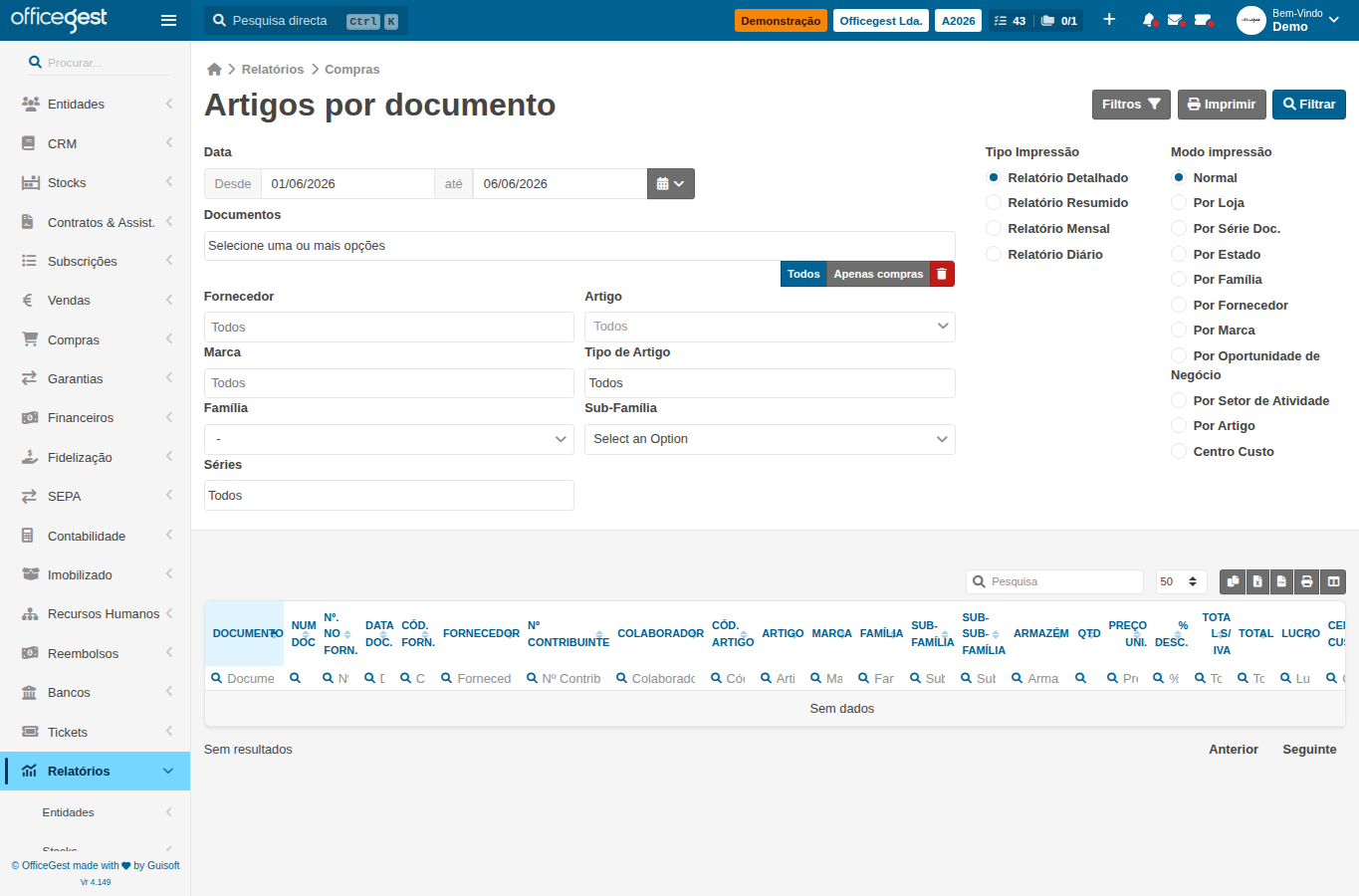Go to Seguinte results page
Image resolution: width=1359 pixels, height=896 pixels.
[x=1309, y=750]
